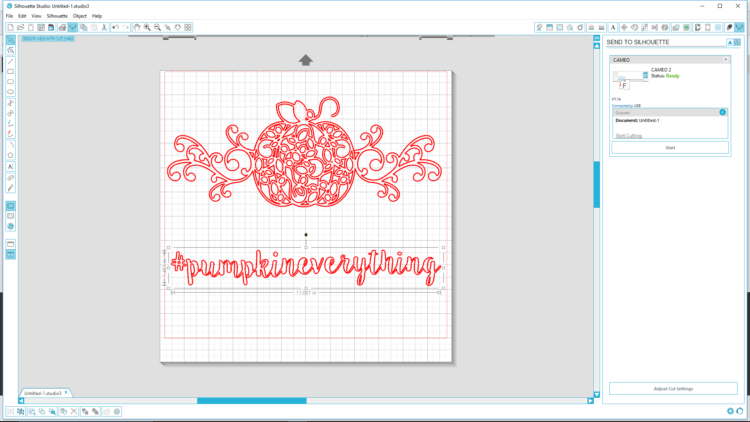The image size is (750, 422).
Task: Collapse the Send to Silhouette panel with up arrow
Action: pos(730,43)
